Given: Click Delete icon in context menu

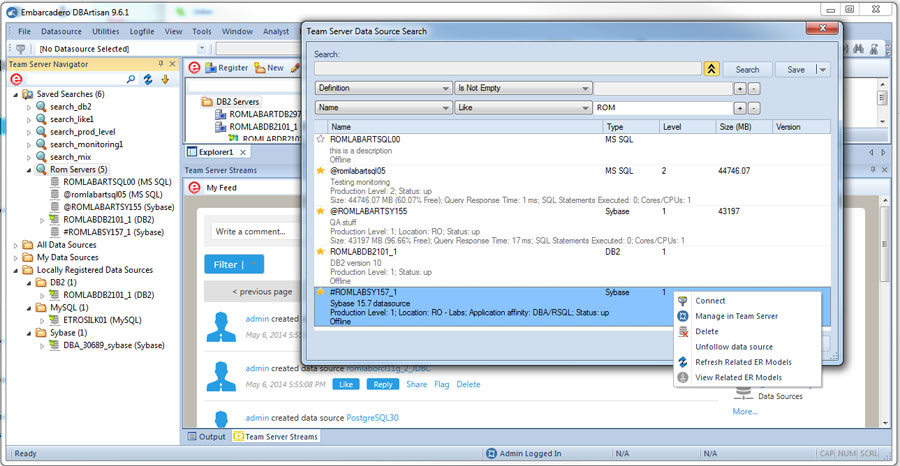Looking at the screenshot, I should (683, 332).
